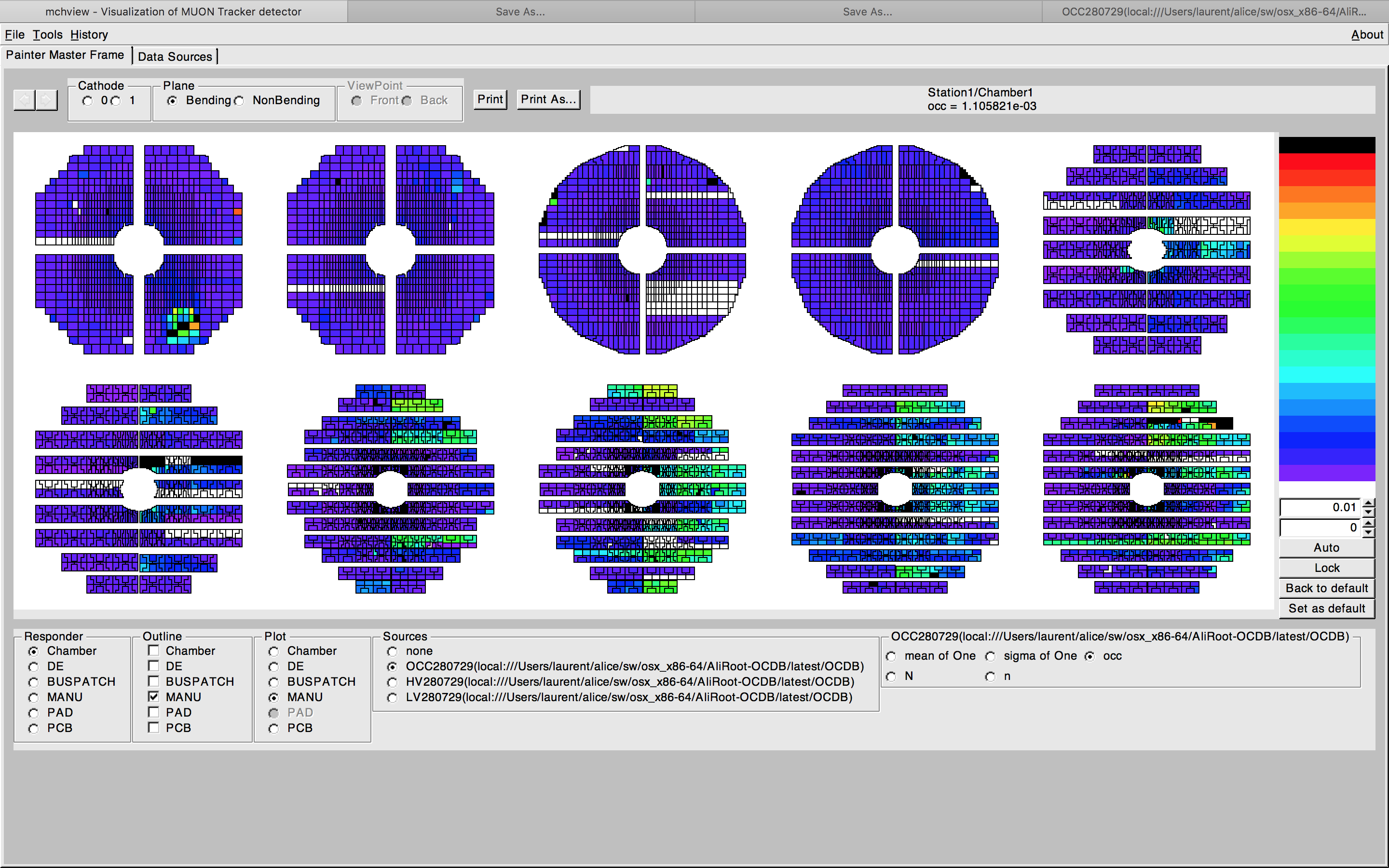Click the Print button
1389x868 pixels.
pyautogui.click(x=490, y=99)
